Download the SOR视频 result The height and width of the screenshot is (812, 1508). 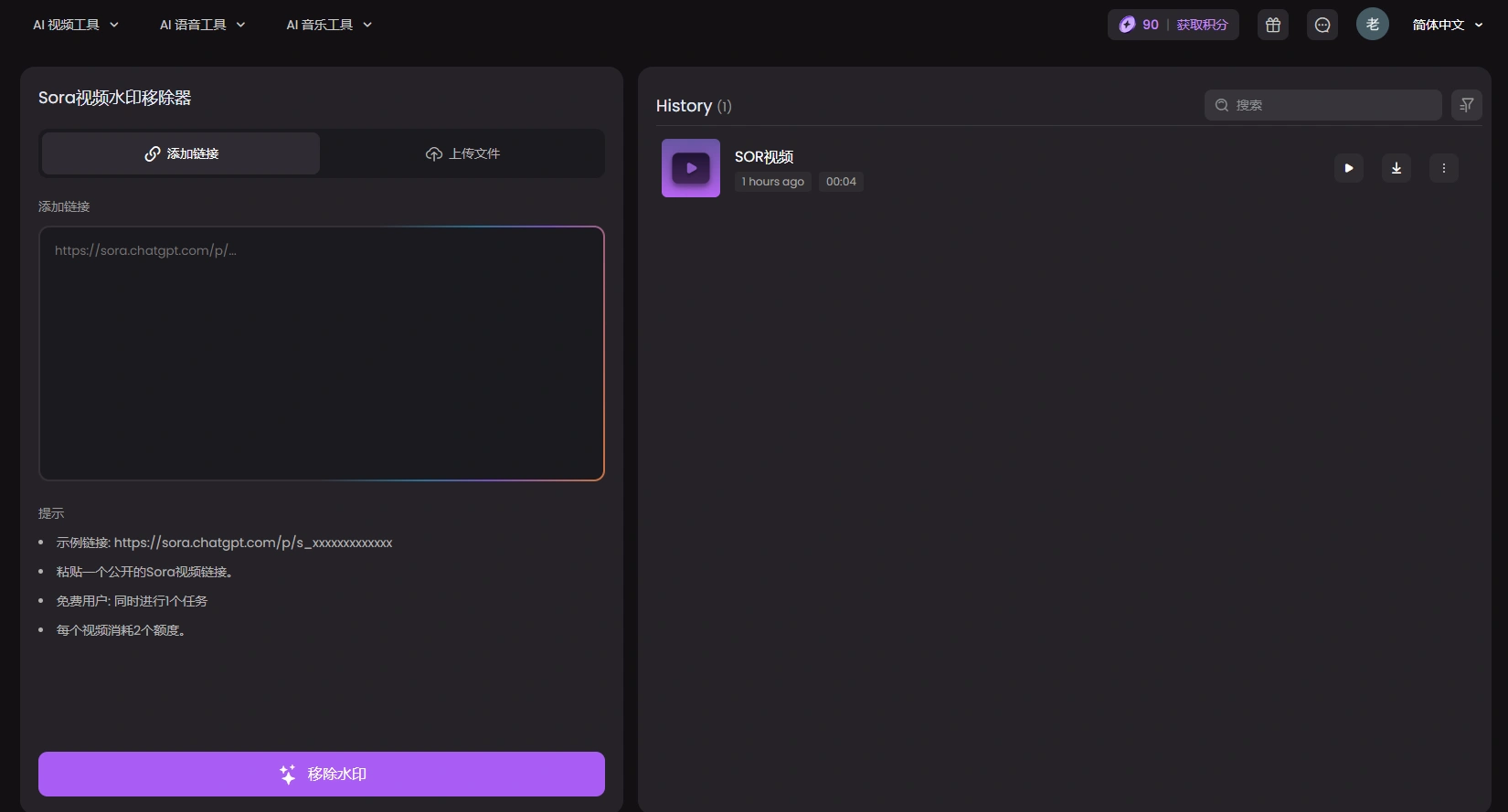(1396, 168)
